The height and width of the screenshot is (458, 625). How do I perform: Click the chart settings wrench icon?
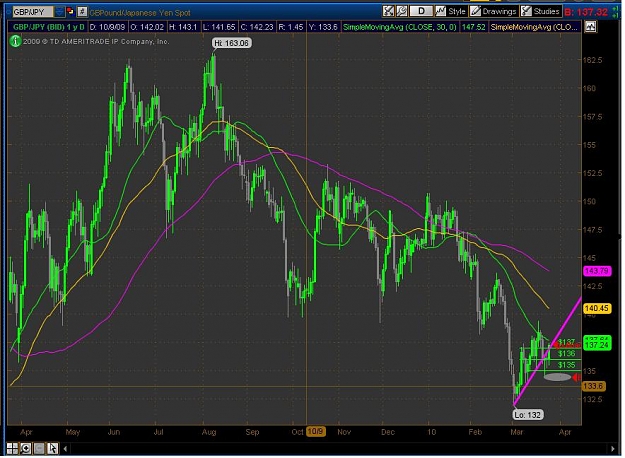click(402, 11)
